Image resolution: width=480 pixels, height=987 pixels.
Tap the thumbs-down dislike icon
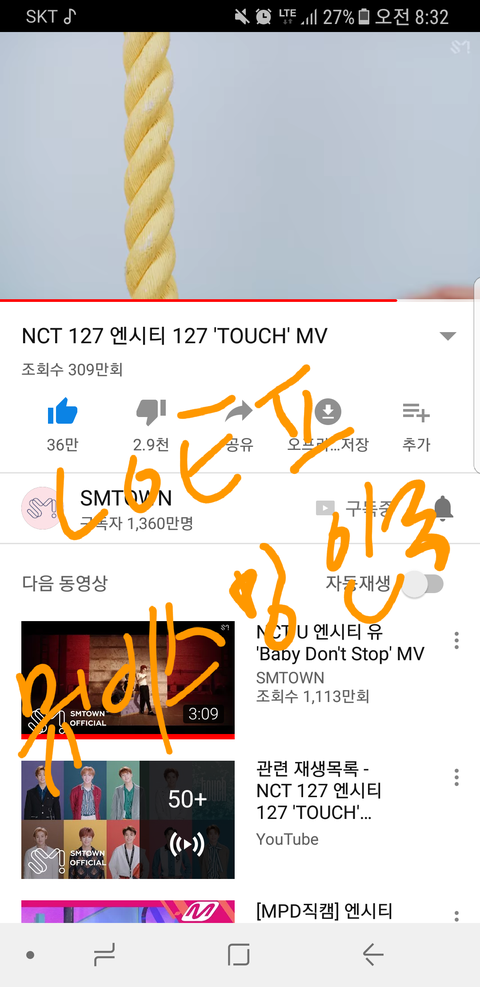tap(151, 412)
